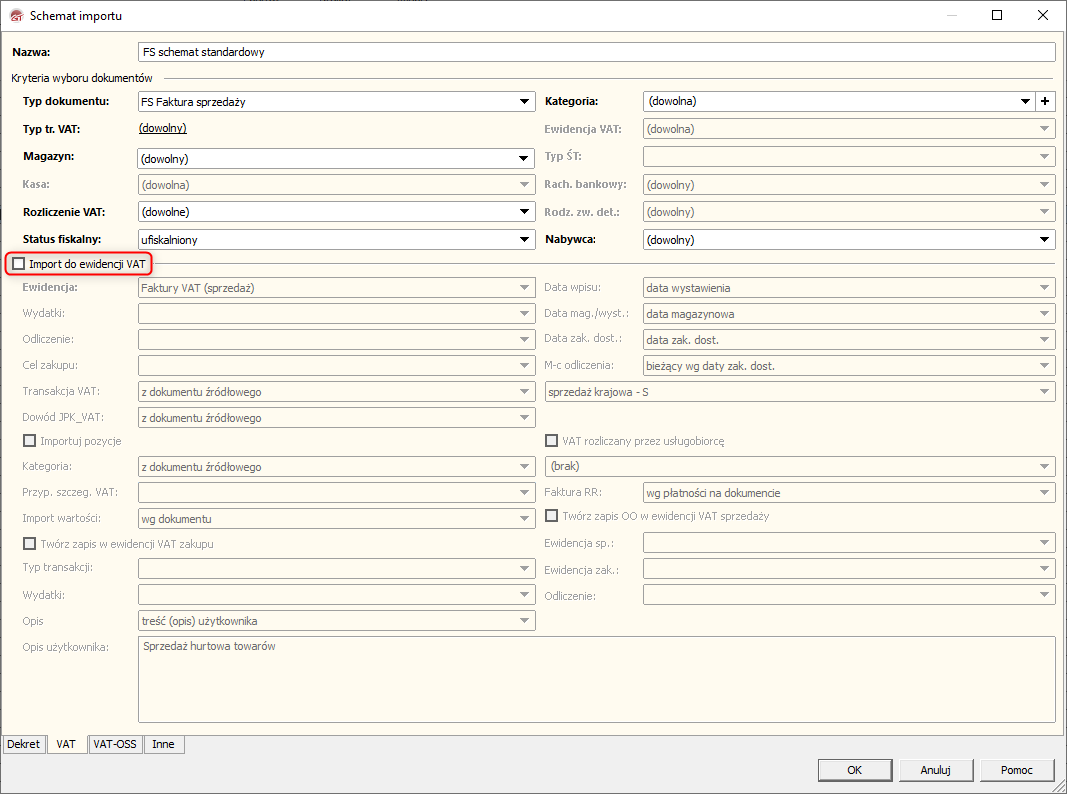Click the plus icon beside Kategoria
Image resolution: width=1067 pixels, height=794 pixels.
(x=1046, y=101)
